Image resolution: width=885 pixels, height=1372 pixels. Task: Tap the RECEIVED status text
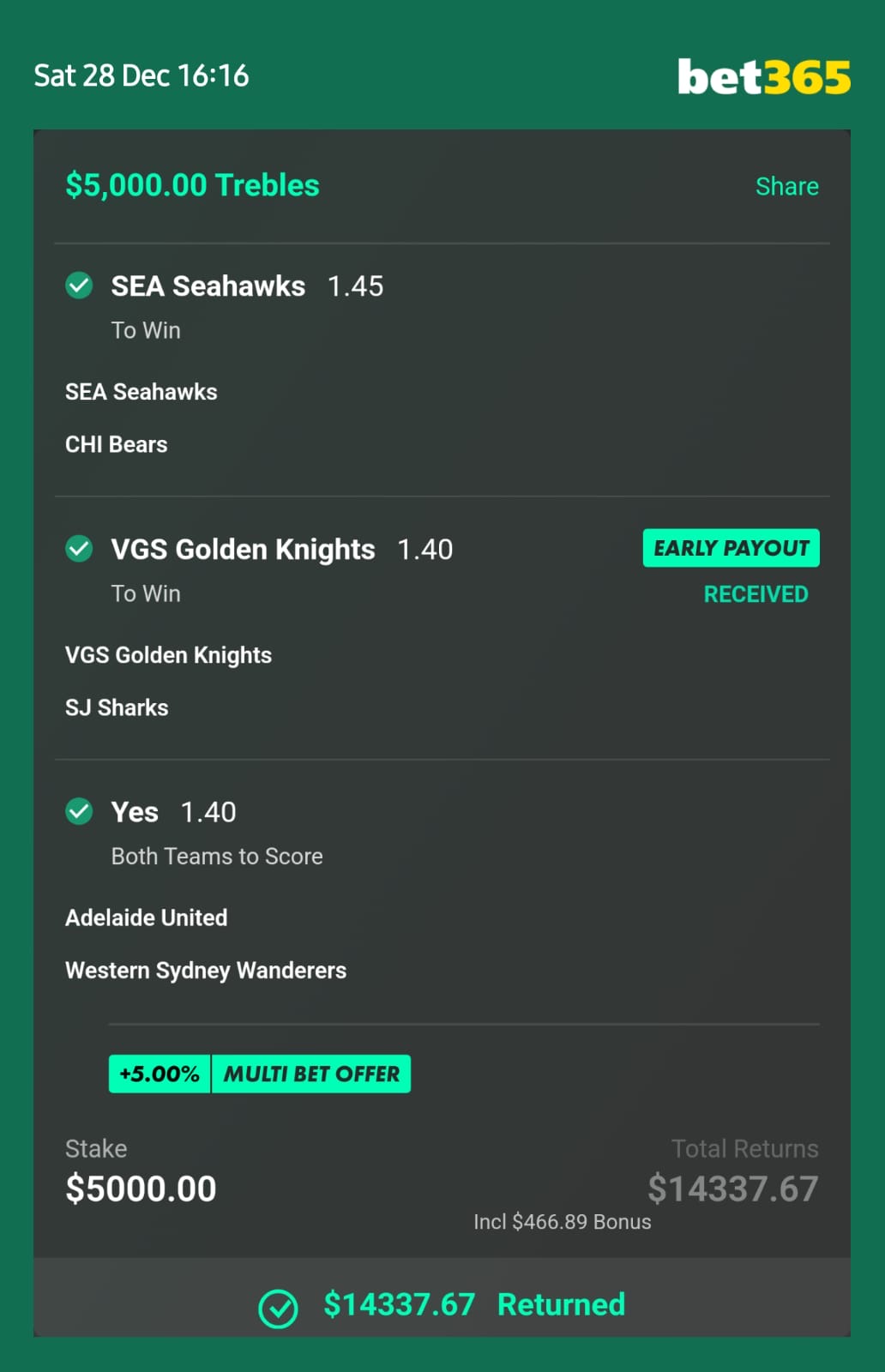[756, 594]
